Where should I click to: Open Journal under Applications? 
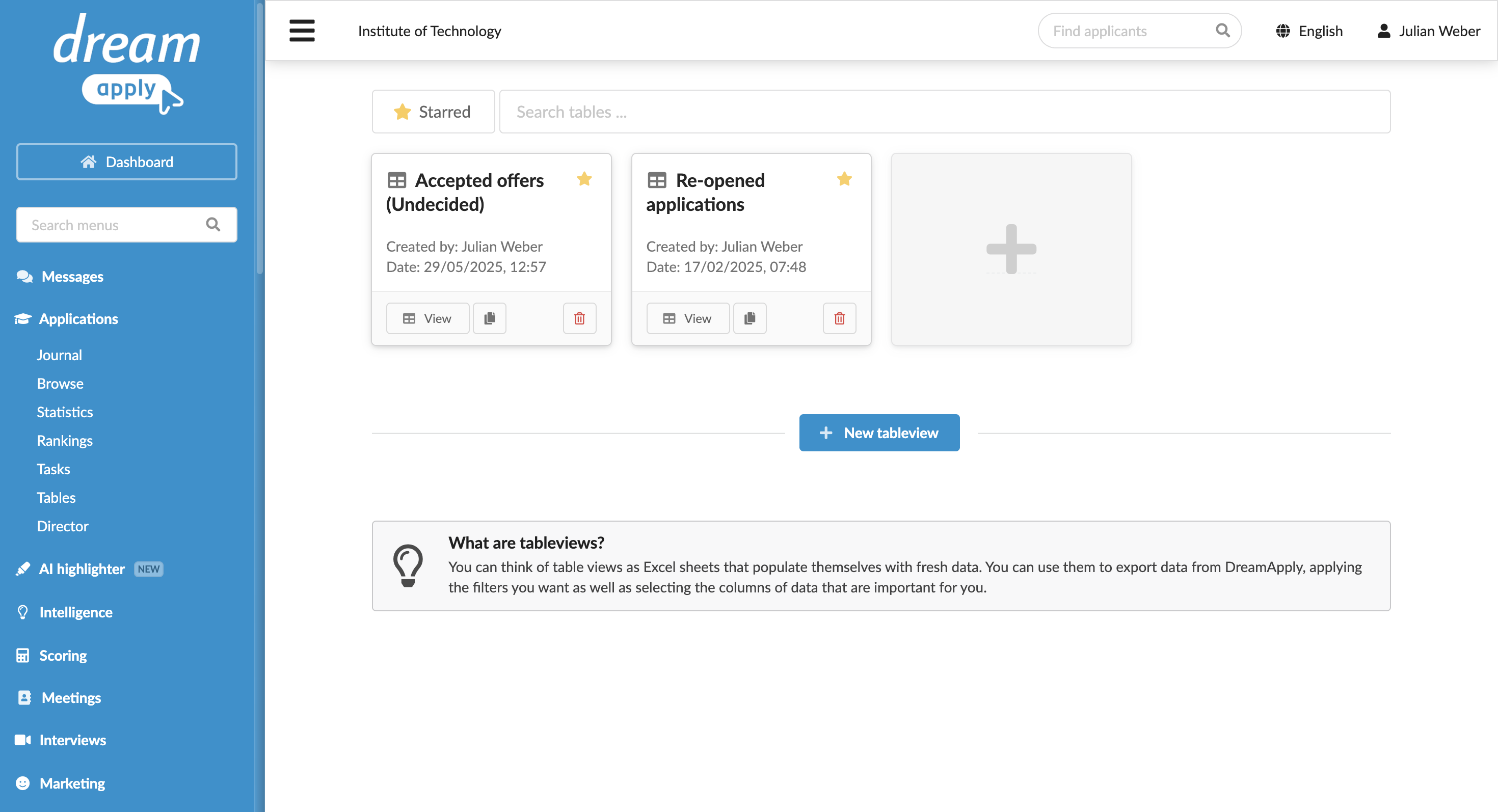pyautogui.click(x=59, y=355)
